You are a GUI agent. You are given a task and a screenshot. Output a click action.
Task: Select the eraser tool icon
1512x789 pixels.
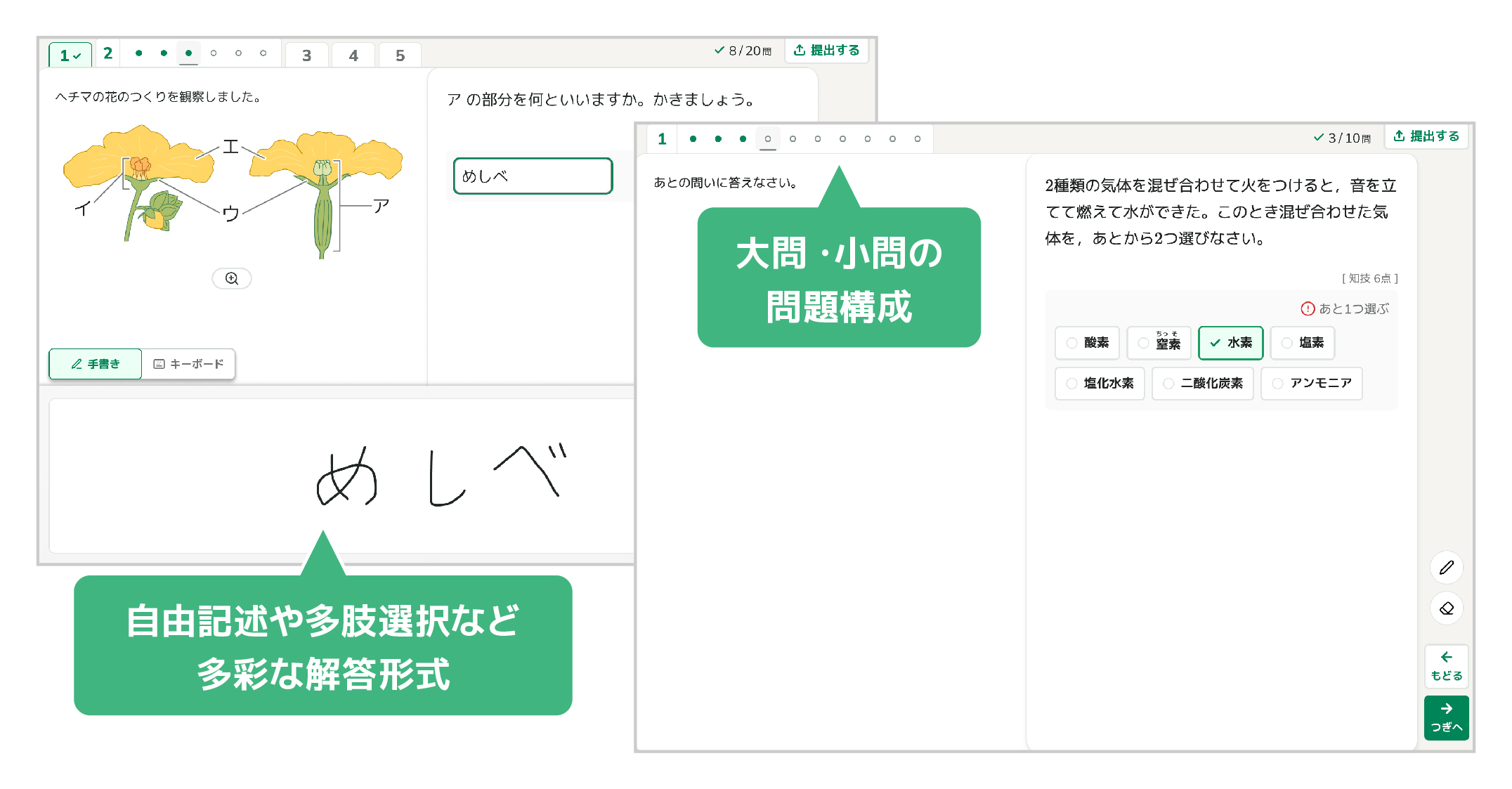tap(1446, 608)
